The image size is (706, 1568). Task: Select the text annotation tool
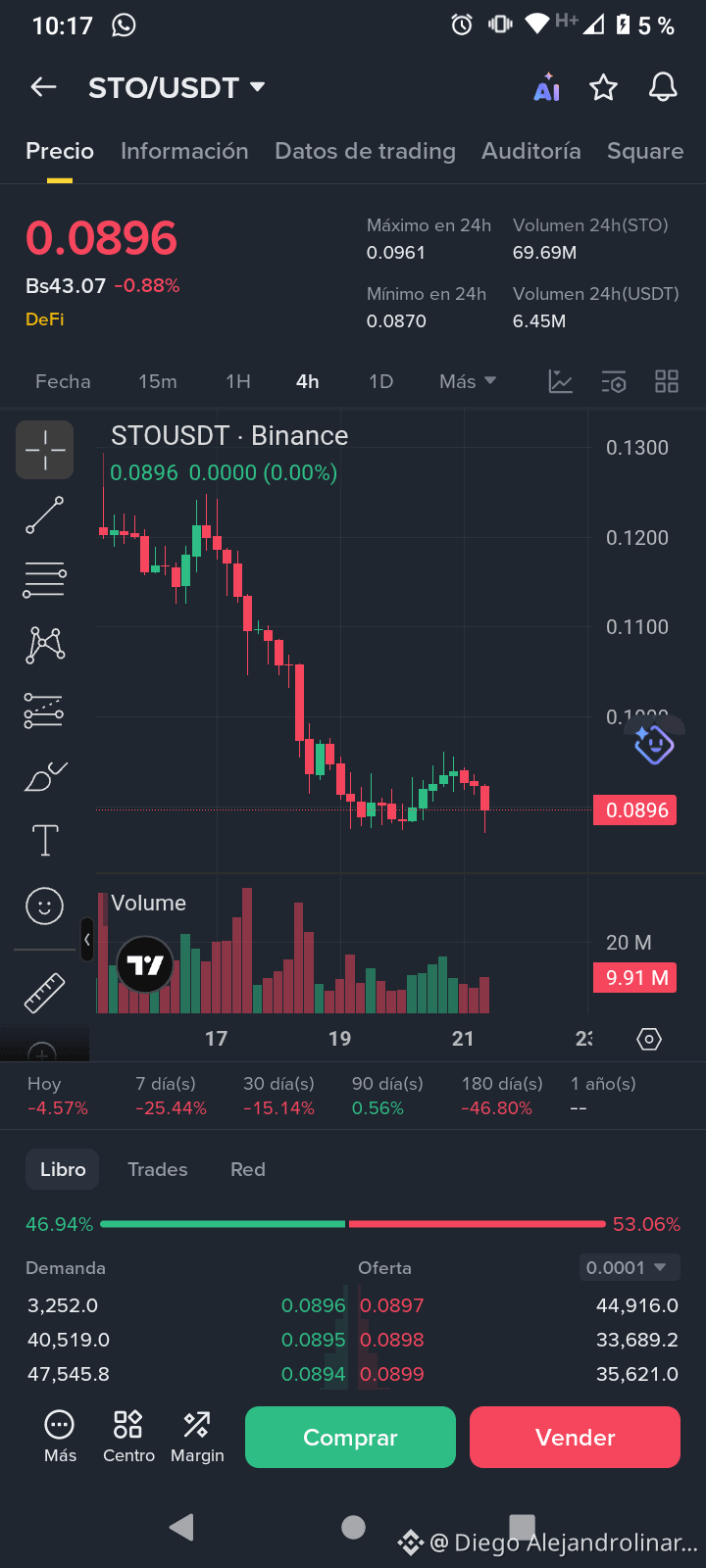pos(45,840)
